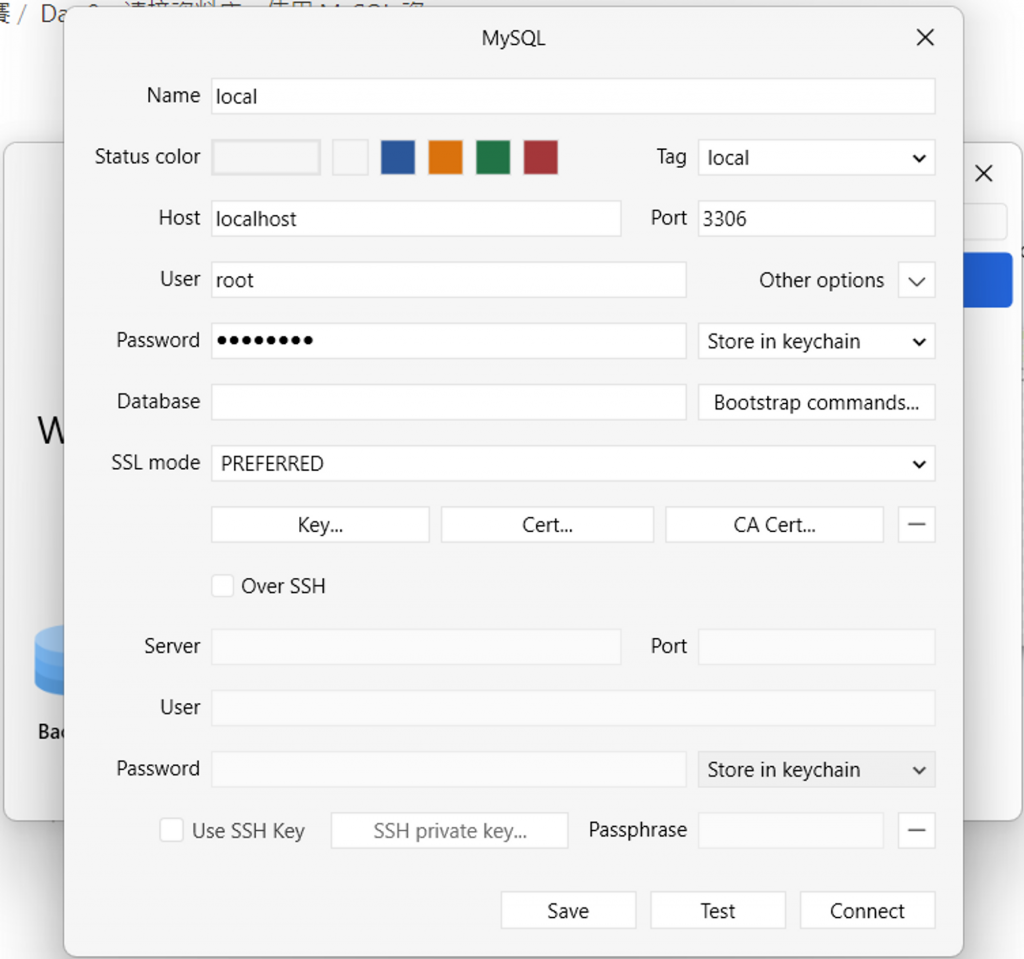Pick the green status color swatch
1024x959 pixels.
[x=493, y=157]
